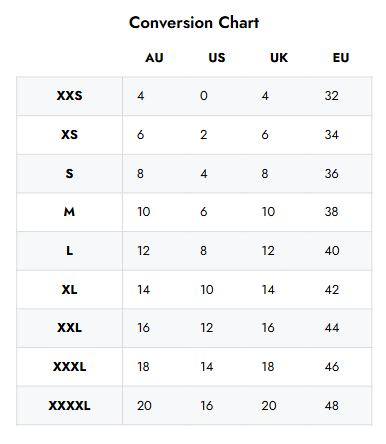Select the UK column header

279,58
